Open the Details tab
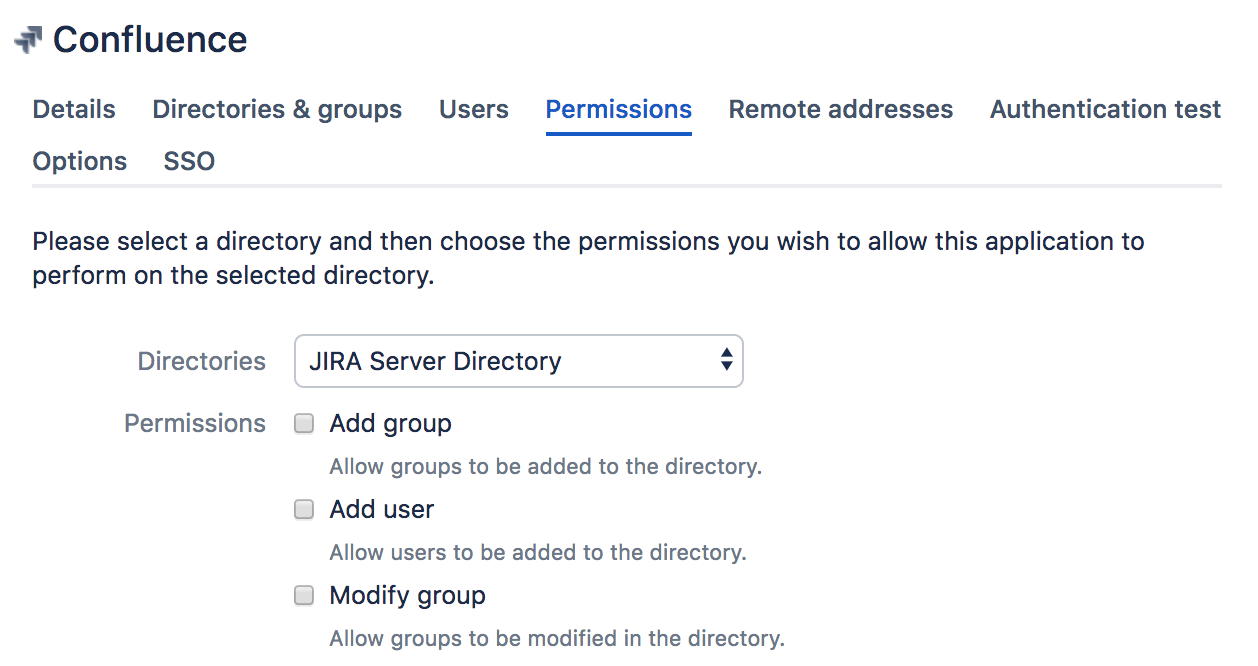This screenshot has height=666, width=1258. pyautogui.click(x=74, y=110)
